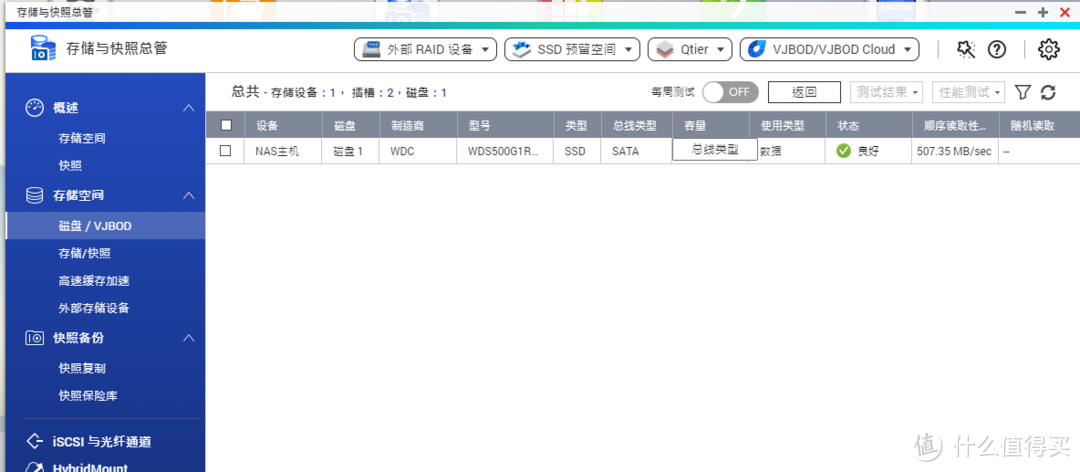The image size is (1080, 472).
Task: Click the Qtier layers icon
Action: tap(665, 49)
